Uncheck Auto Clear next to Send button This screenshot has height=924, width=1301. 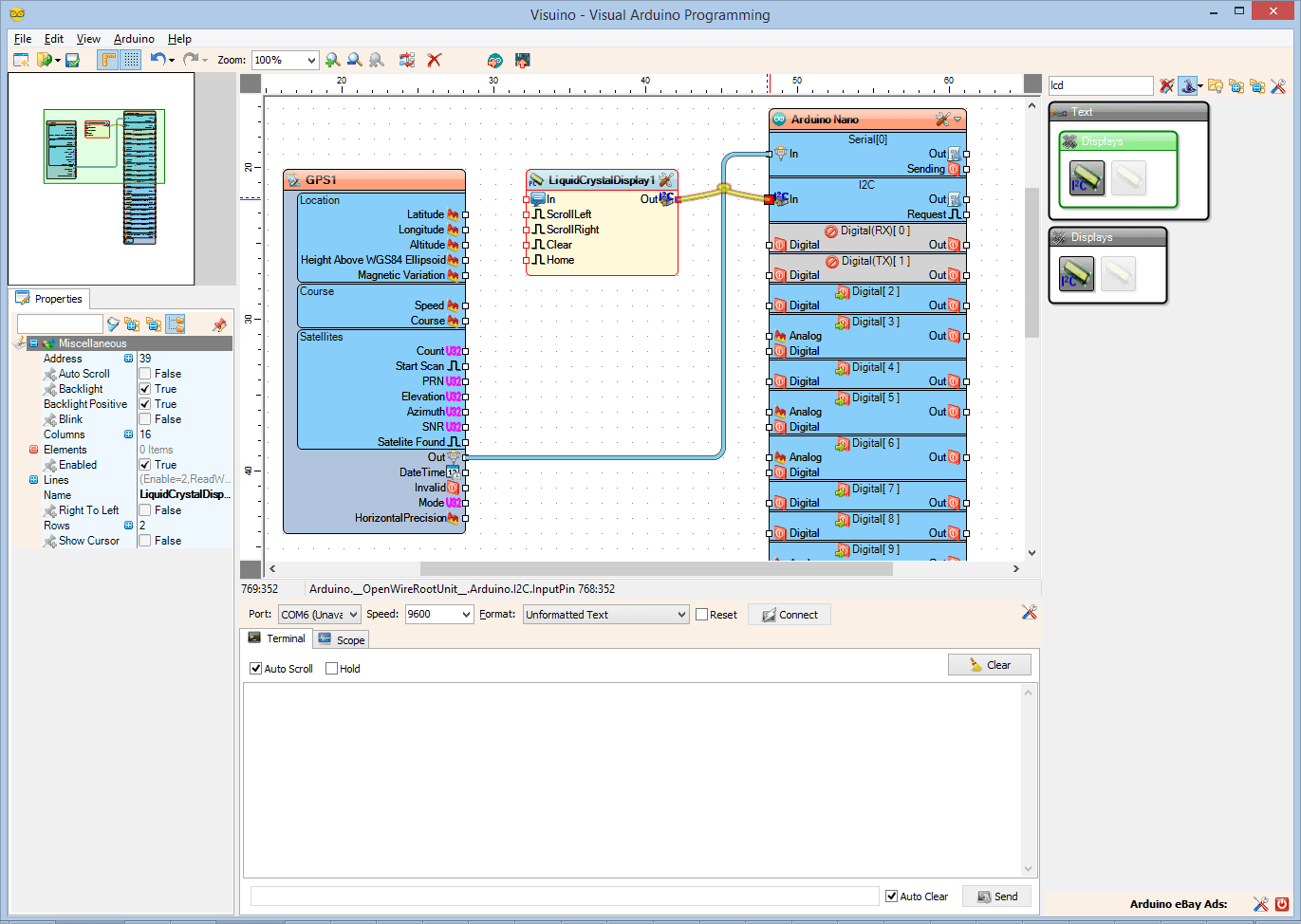891,896
